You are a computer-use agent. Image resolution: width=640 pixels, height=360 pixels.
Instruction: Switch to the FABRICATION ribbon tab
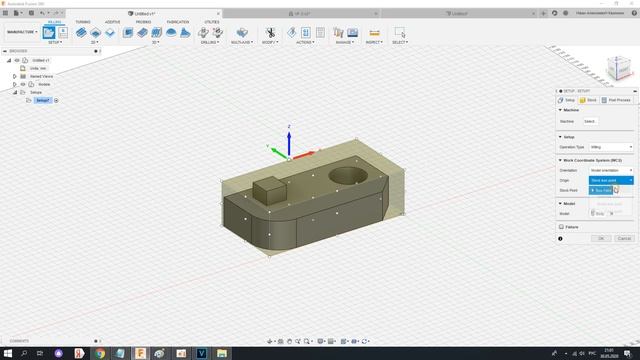[178, 22]
